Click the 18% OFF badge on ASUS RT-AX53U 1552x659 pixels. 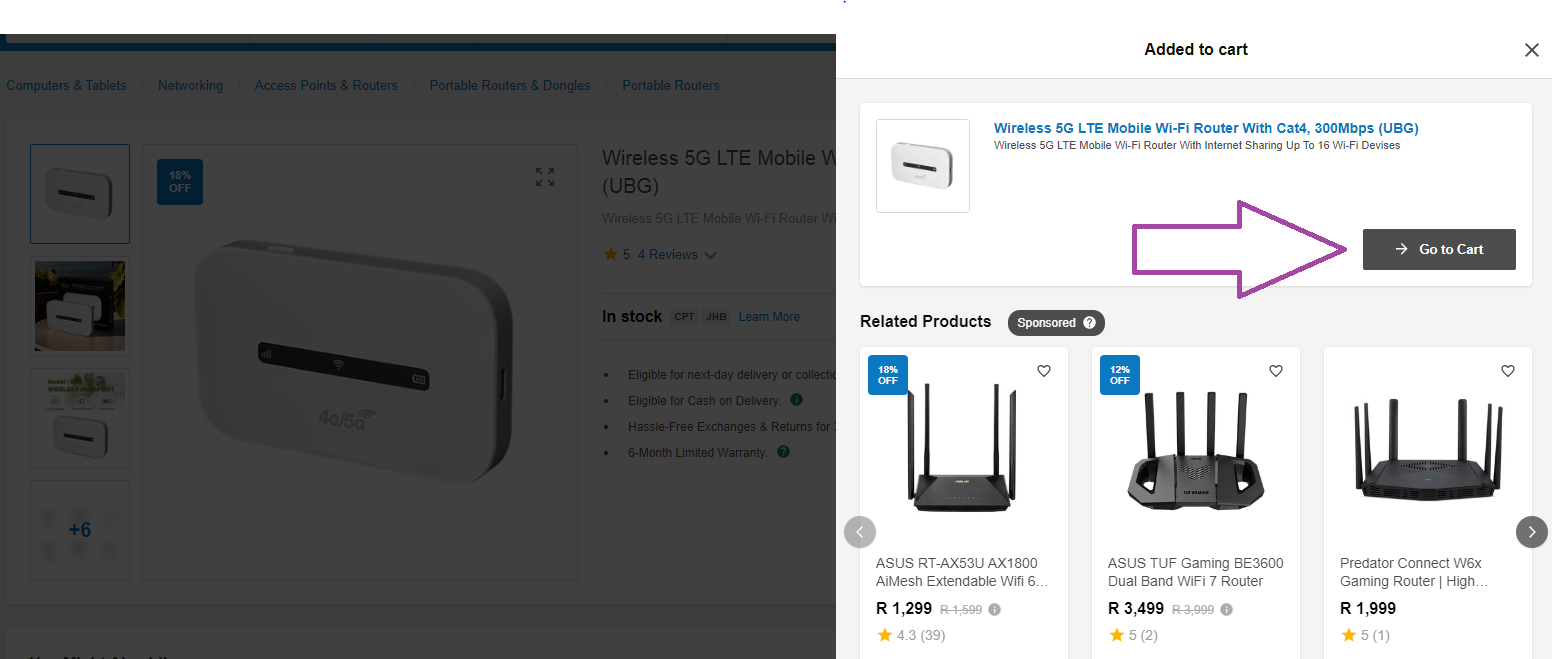(x=888, y=375)
